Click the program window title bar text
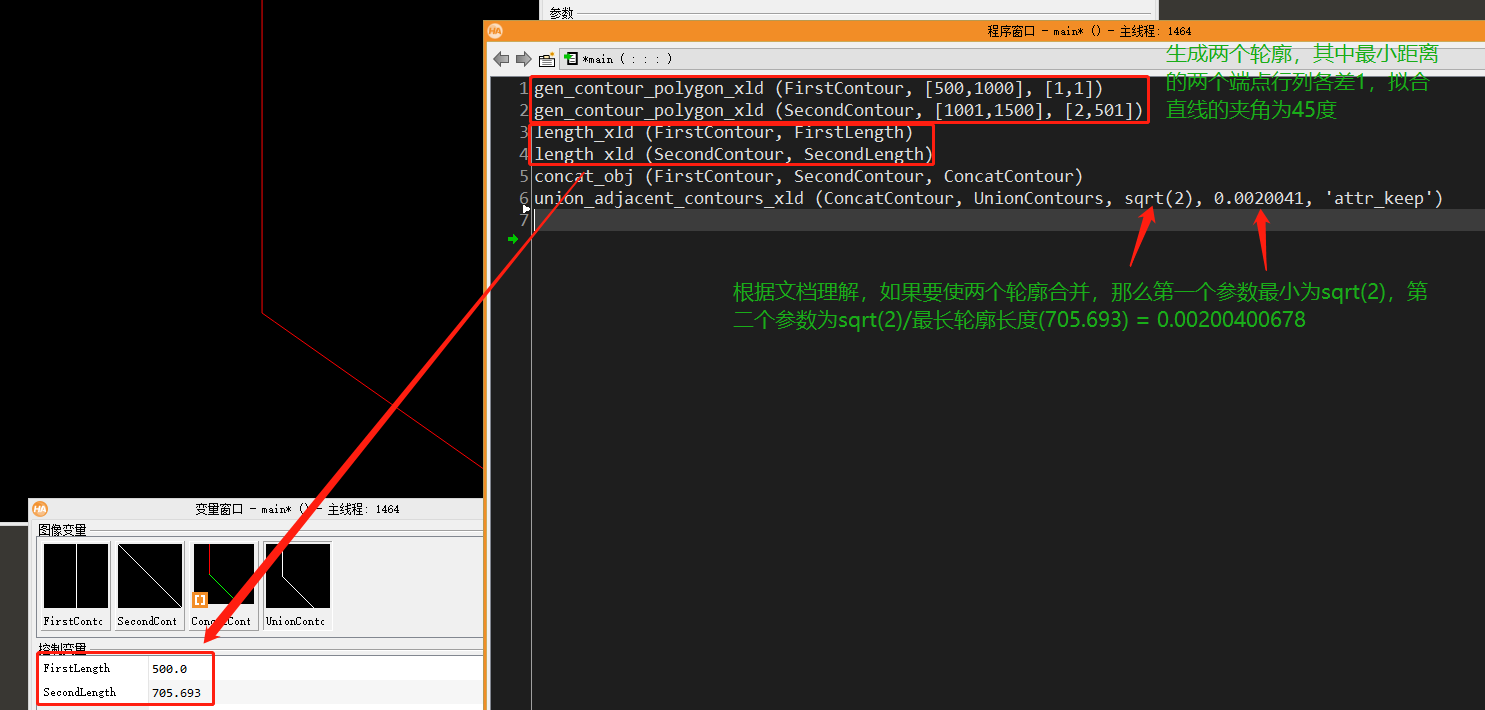Viewport: 1485px width, 710px height. [x=1089, y=31]
